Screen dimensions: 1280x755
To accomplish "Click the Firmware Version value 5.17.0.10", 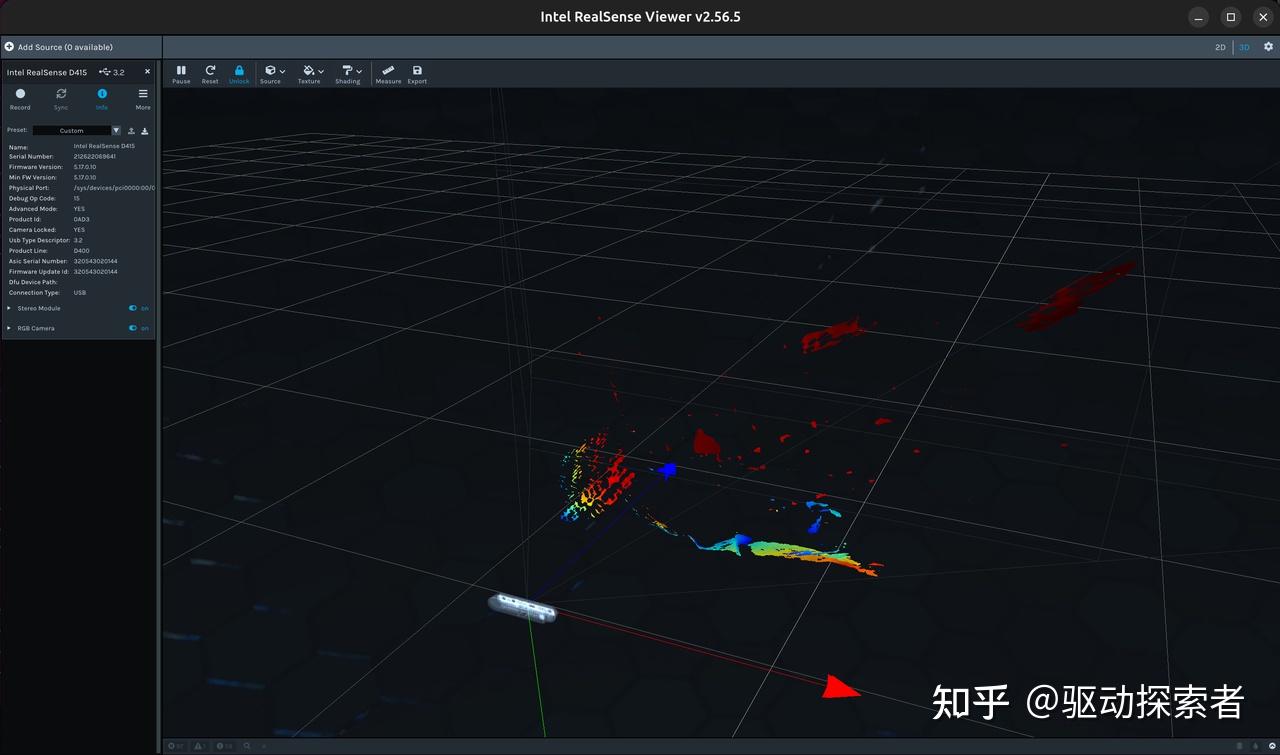I will point(85,167).
